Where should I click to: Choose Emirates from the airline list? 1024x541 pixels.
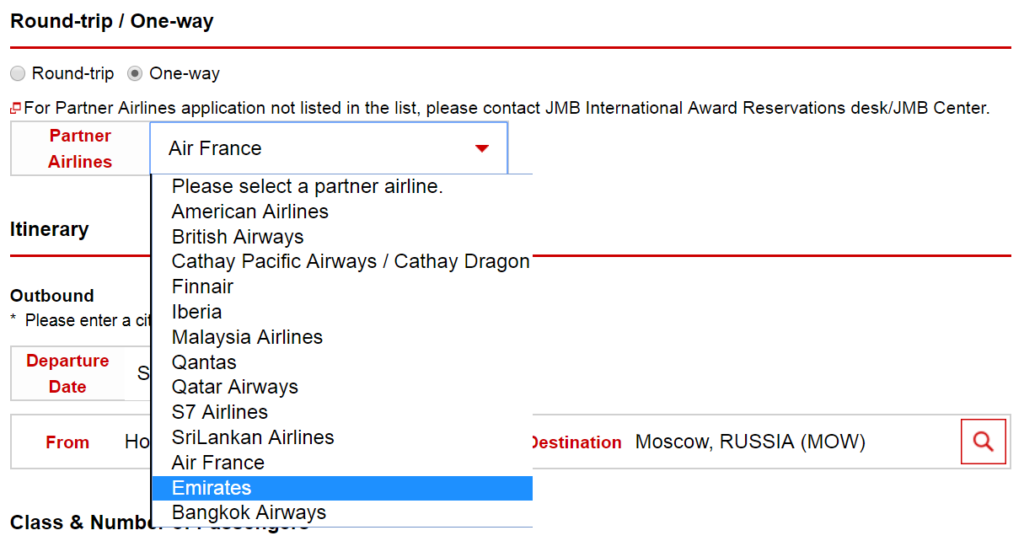tap(342, 488)
